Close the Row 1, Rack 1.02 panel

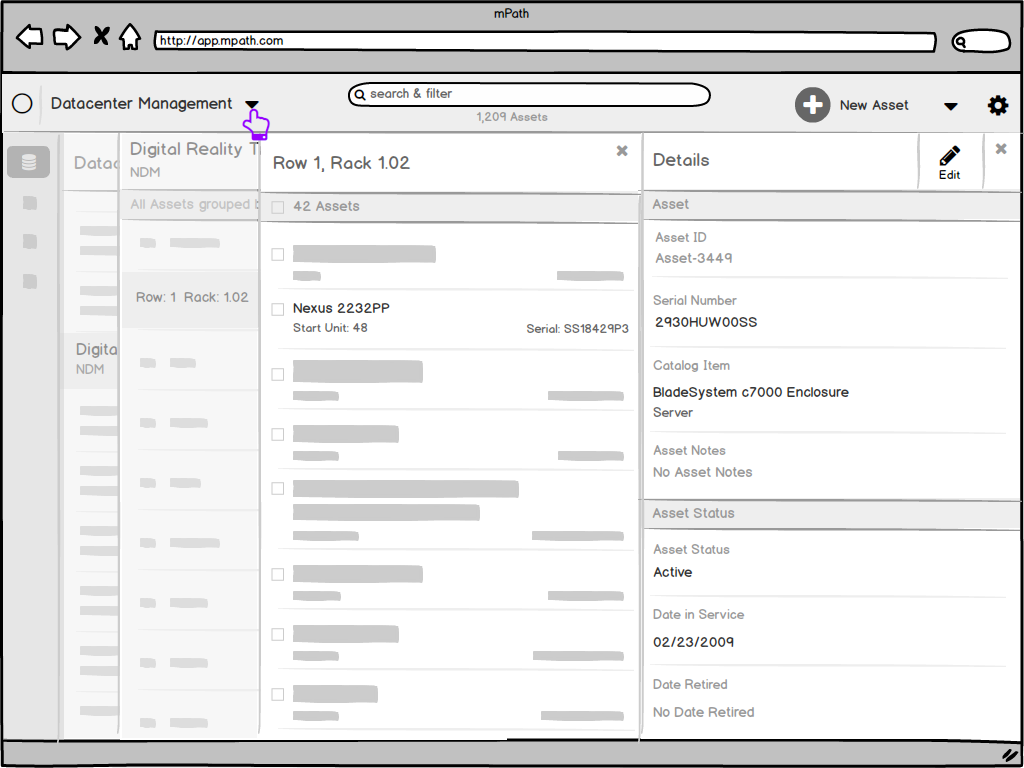[622, 151]
